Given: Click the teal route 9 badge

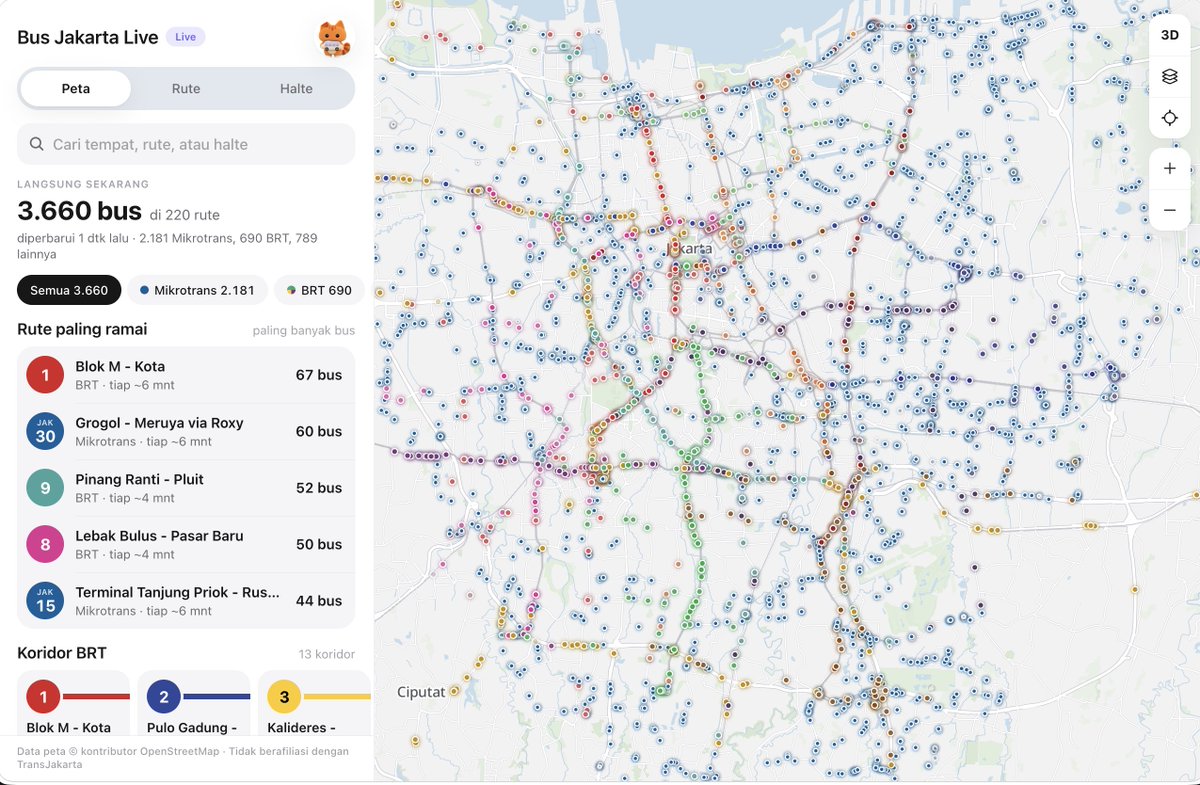Looking at the screenshot, I should (x=45, y=488).
